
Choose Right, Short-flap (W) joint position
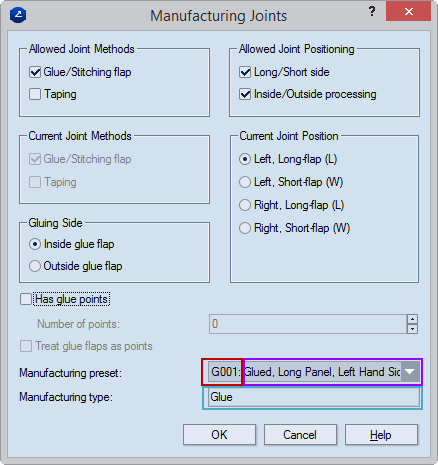coord(245,228)
